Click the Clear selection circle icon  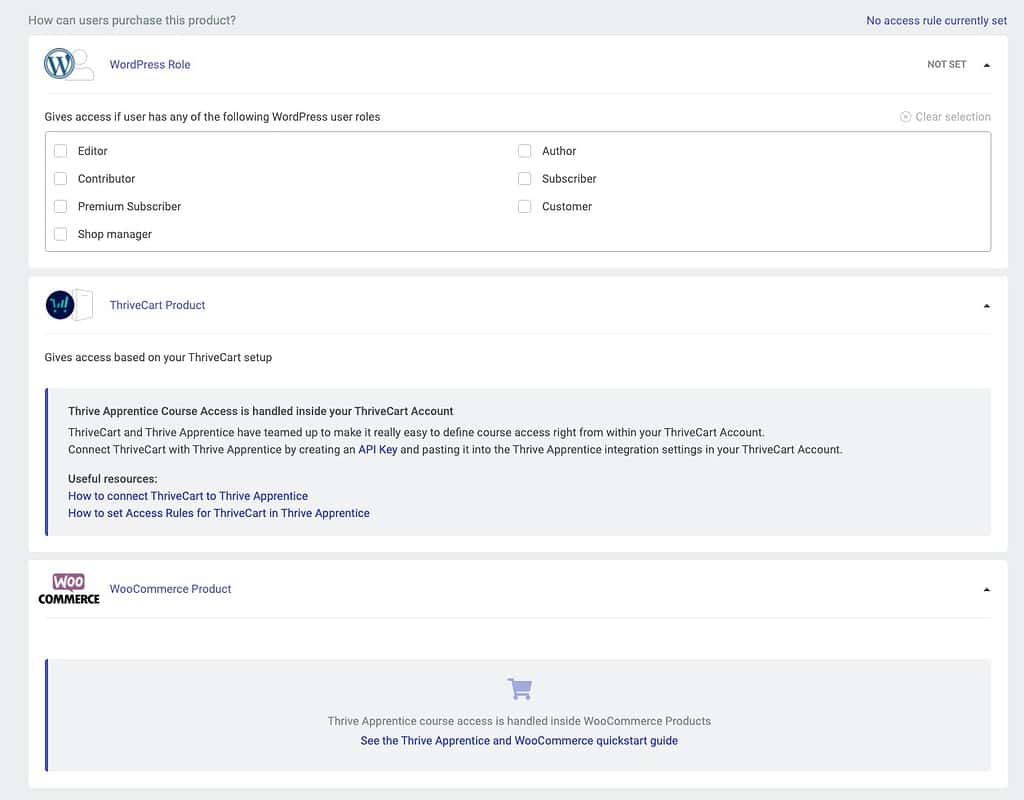click(x=905, y=117)
